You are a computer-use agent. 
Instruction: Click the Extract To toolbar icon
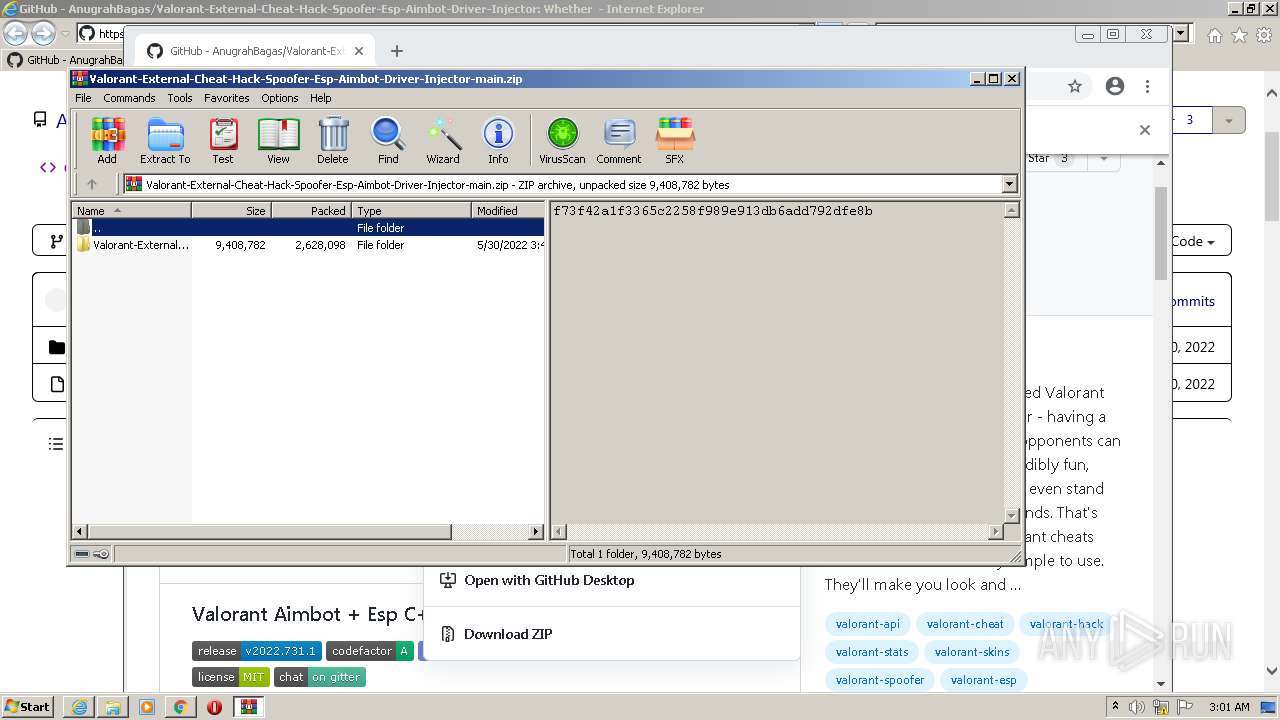click(x=165, y=140)
